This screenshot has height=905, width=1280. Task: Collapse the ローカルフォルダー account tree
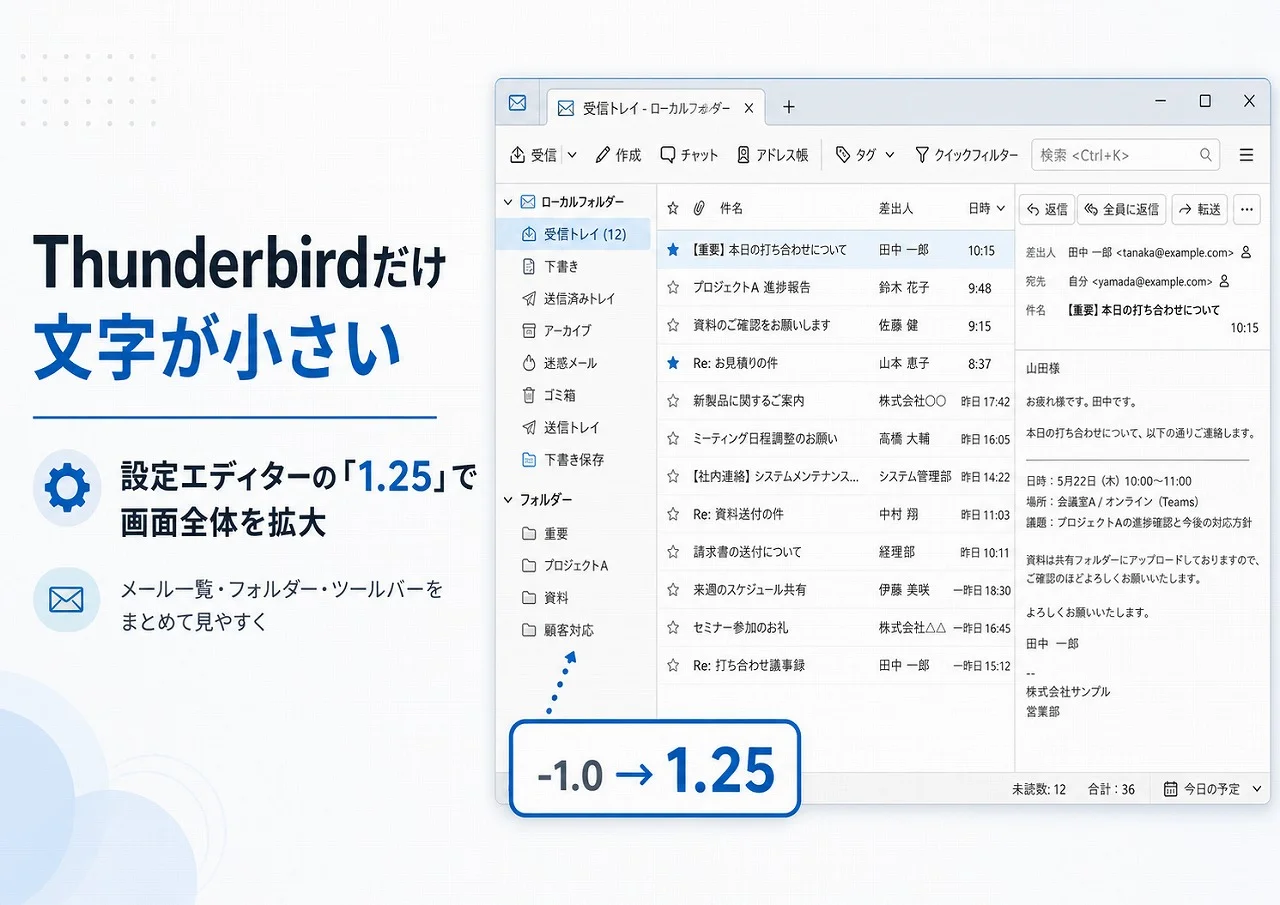point(508,202)
